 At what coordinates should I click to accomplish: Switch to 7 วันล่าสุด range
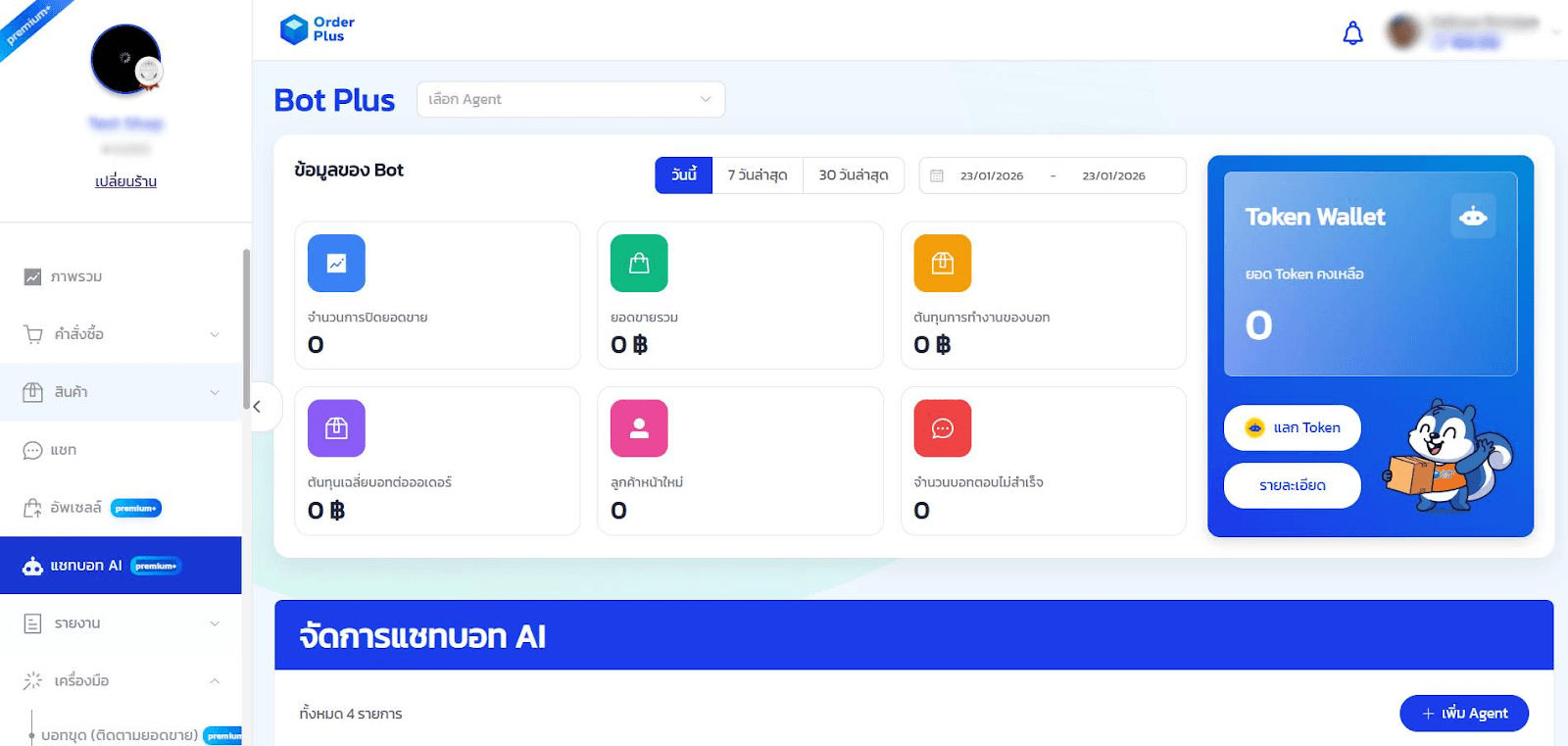click(758, 175)
